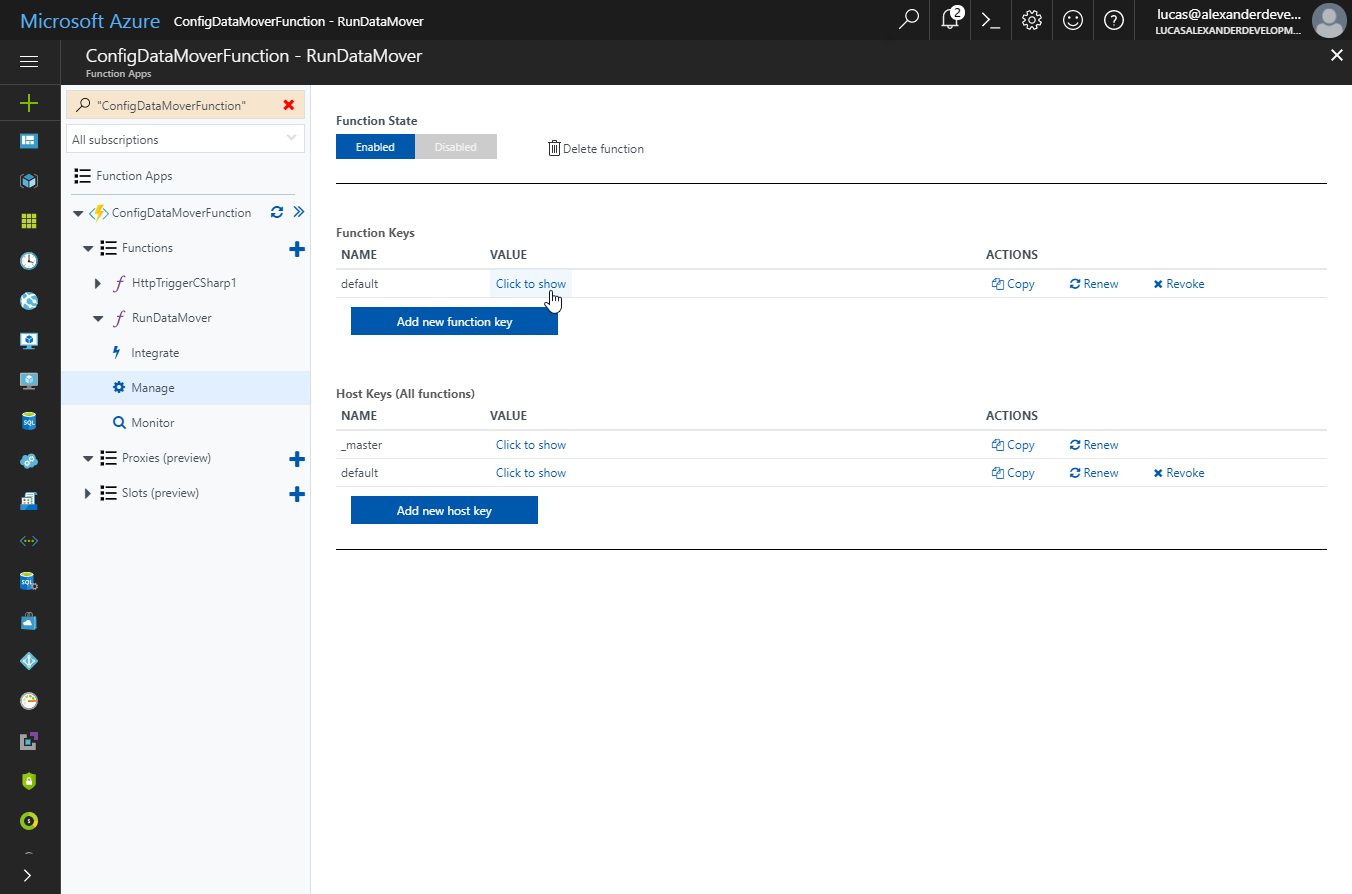This screenshot has height=894, width=1352.
Task: Refresh the ConfigDataMoverFunction app
Action: [277, 212]
